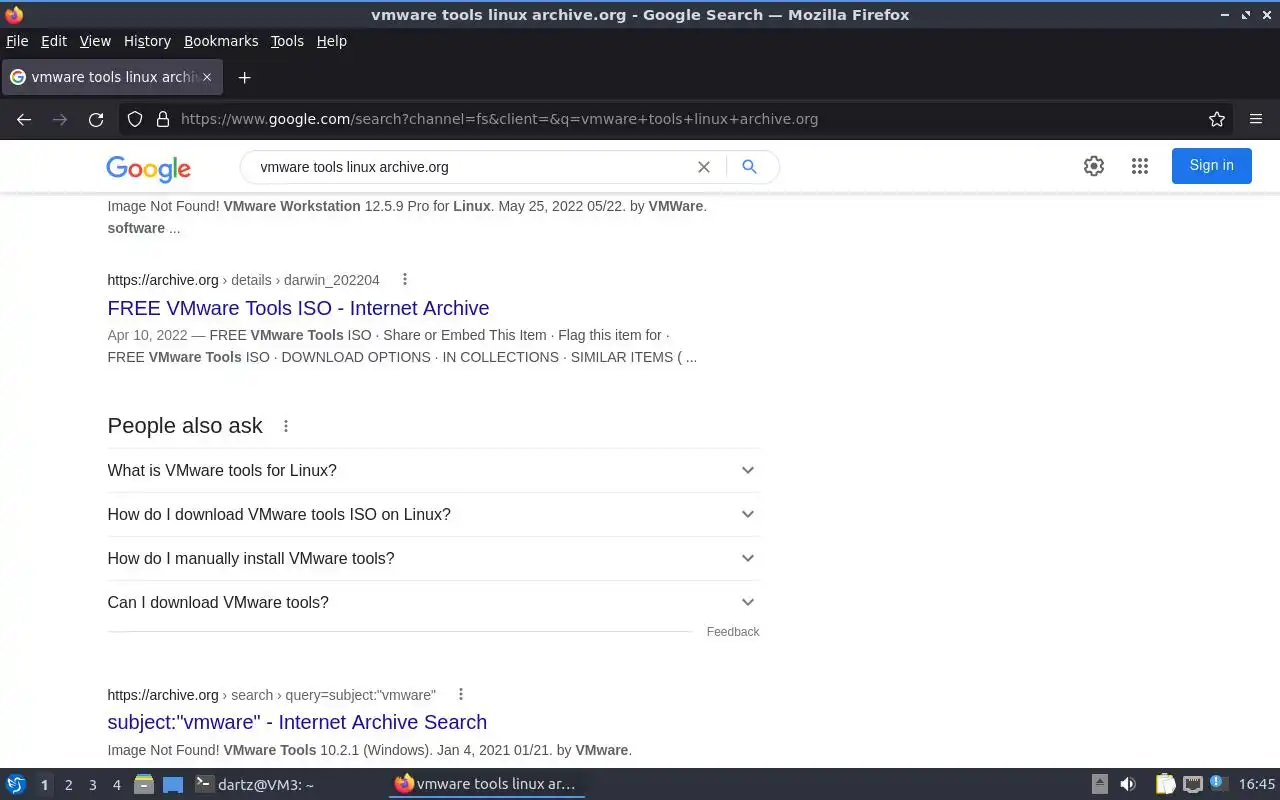Screen dimensions: 1280x800
Task: Open the network tray icon
Action: pos(1192,785)
